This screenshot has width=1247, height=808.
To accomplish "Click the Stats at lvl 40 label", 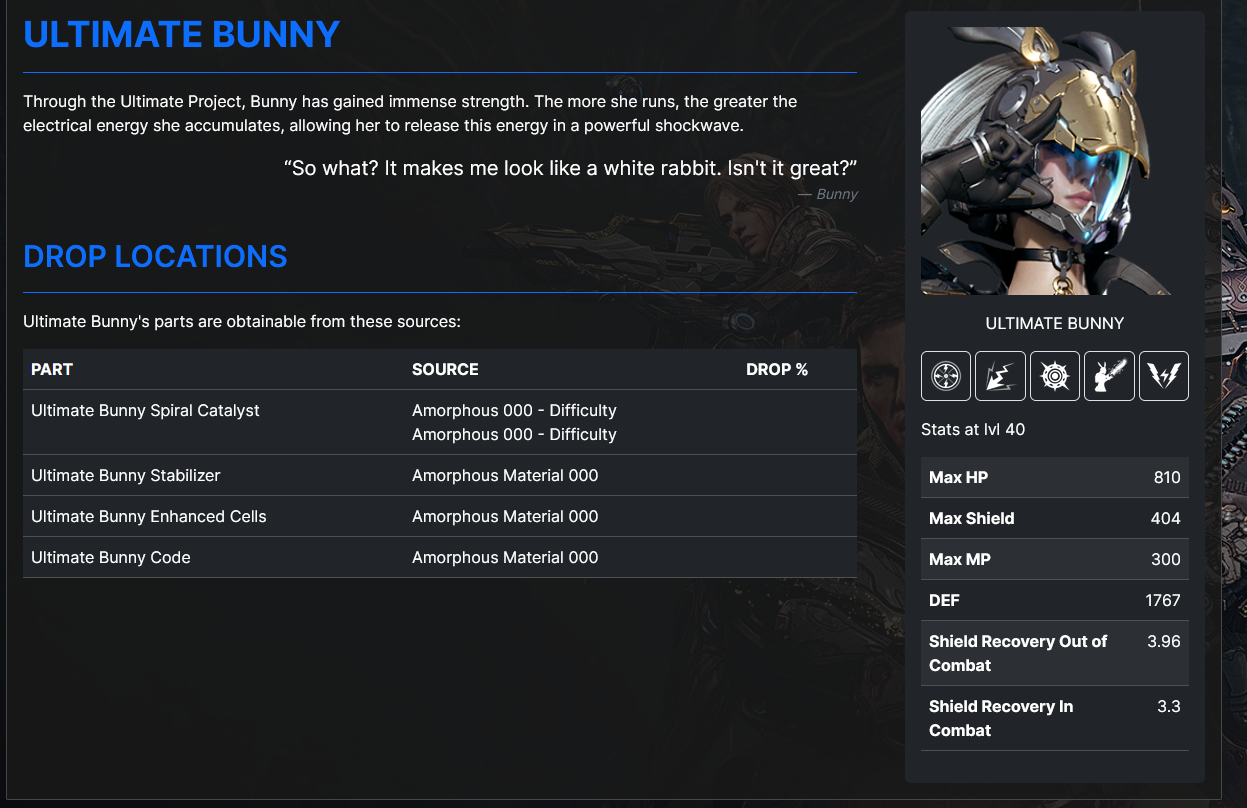I will click(973, 429).
